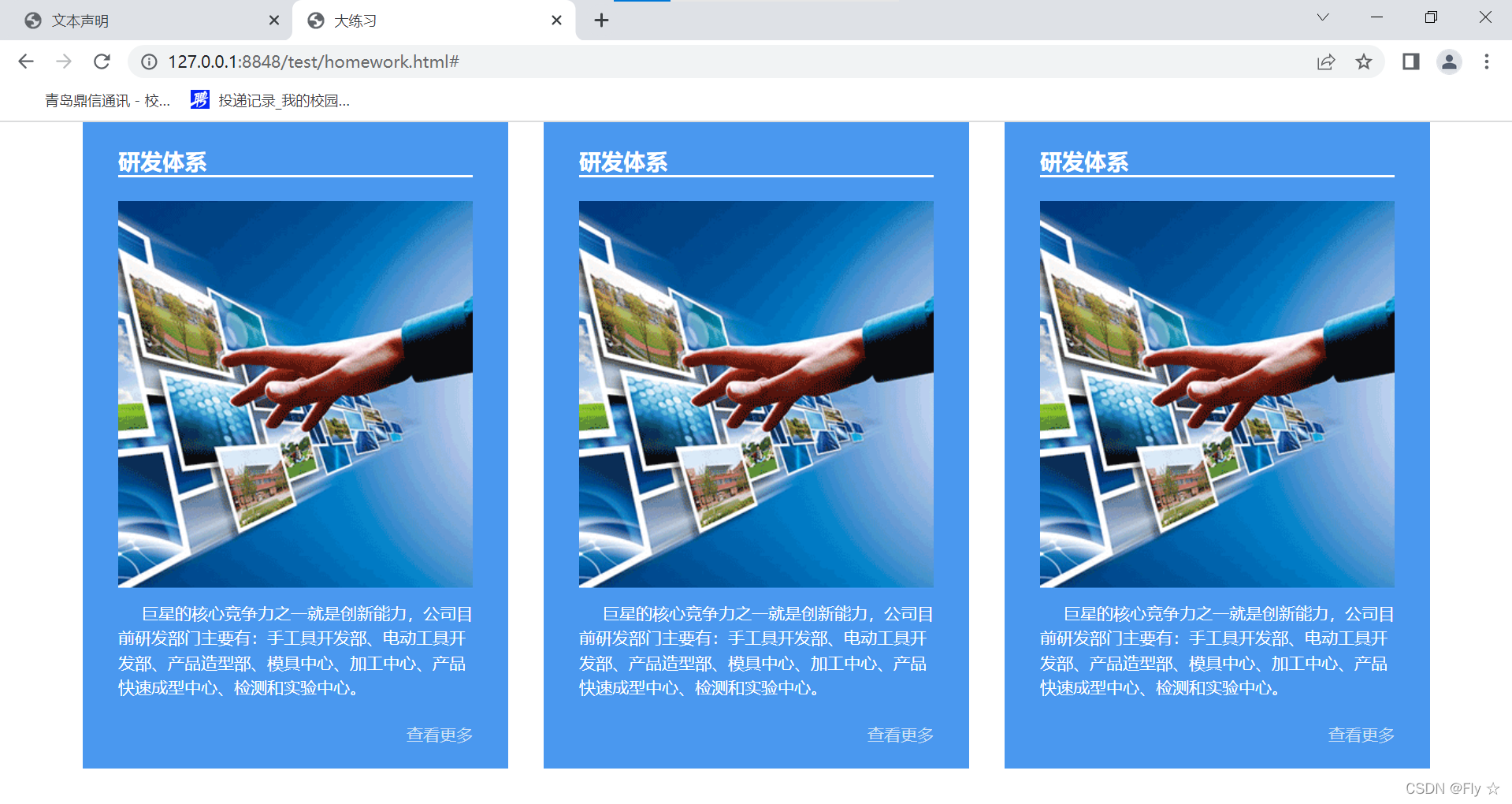Screen dimensions: 1512x804
Task: Switch to the 文本声明 tab
Action: tap(146, 20)
